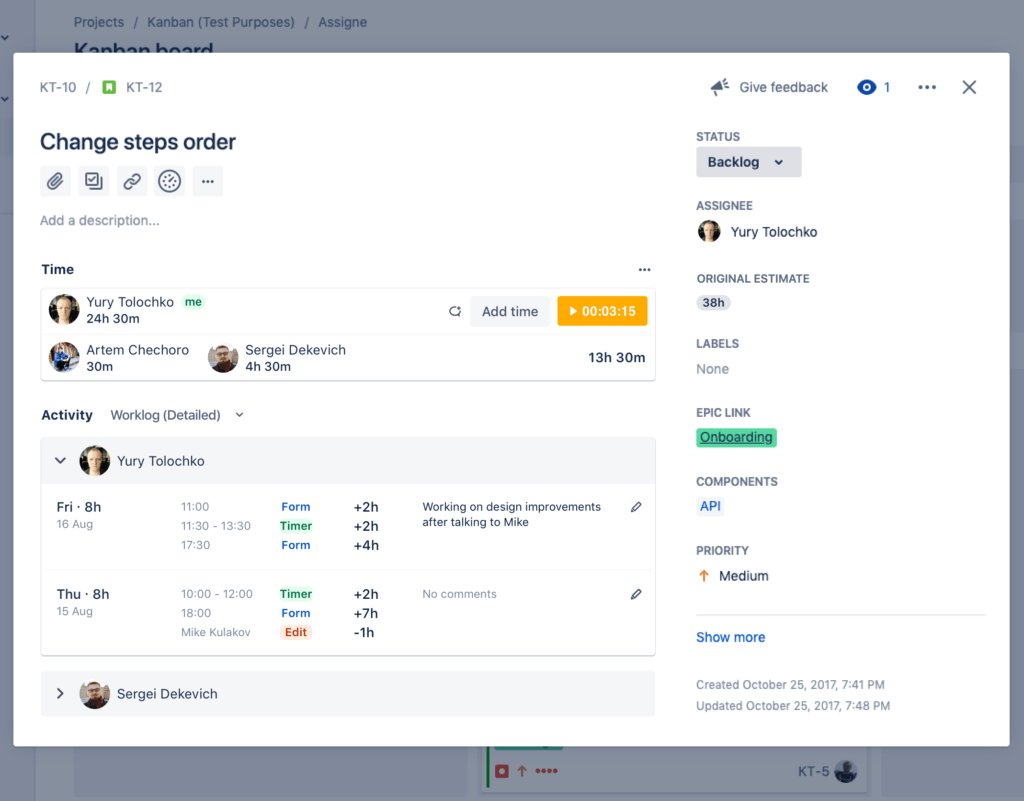Image resolution: width=1024 pixels, height=801 pixels.
Task: Stop the running 00:03:15 timer
Action: [602, 311]
